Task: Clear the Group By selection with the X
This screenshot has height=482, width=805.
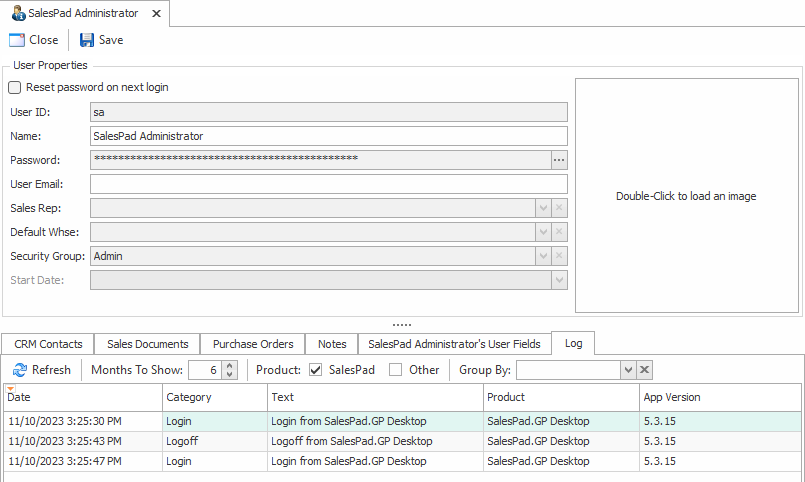Action: click(x=645, y=370)
